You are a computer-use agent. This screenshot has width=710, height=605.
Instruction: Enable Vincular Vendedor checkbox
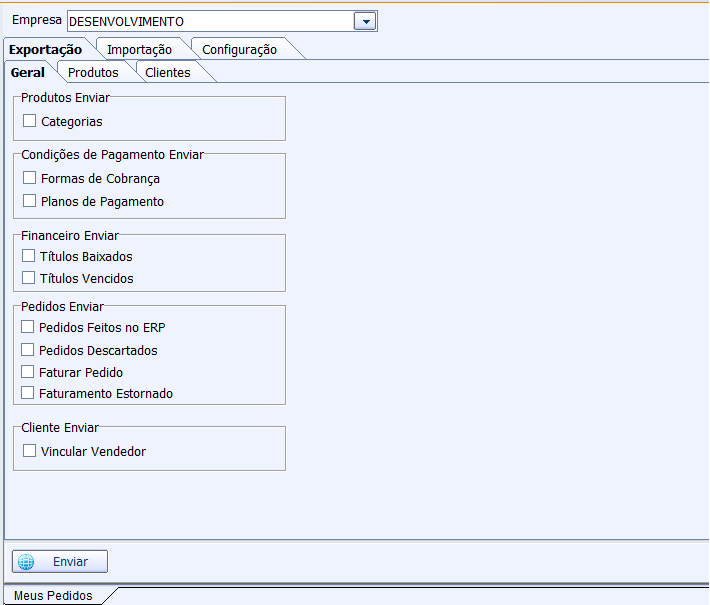pyautogui.click(x=30, y=451)
